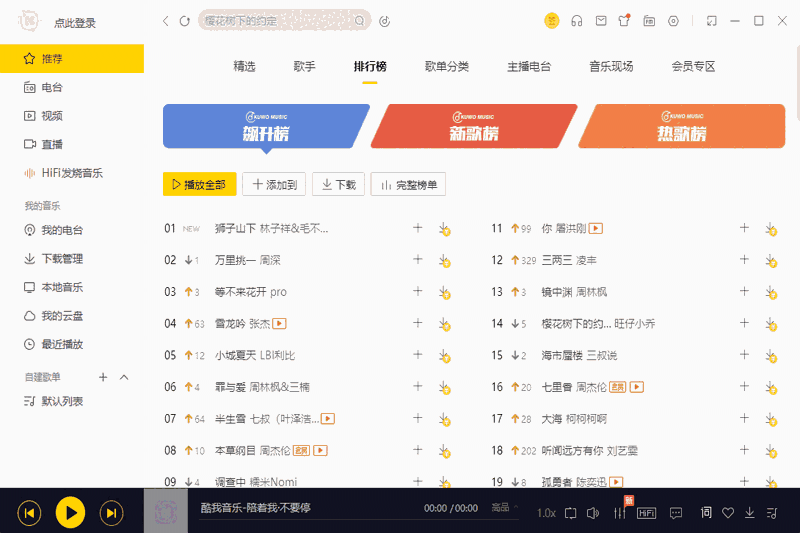Play MV icon for 雪龙吟 张杰

(x=279, y=323)
